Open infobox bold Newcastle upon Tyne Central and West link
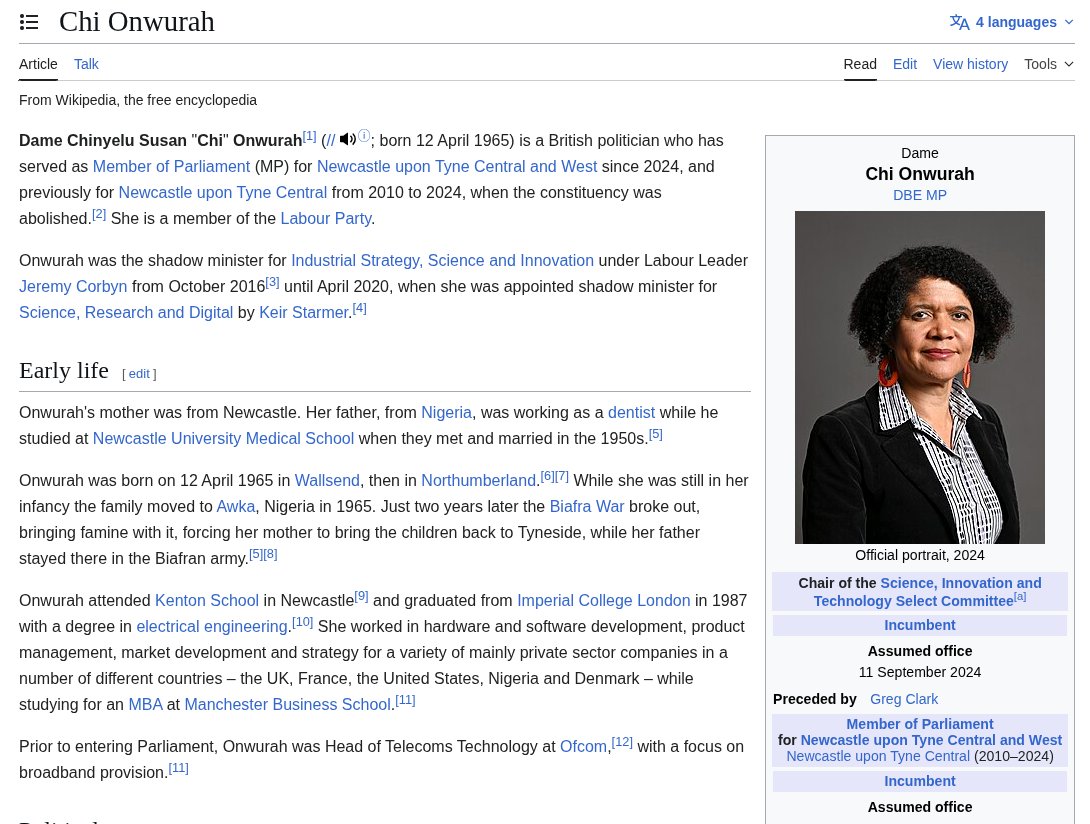1090x824 pixels. tap(932, 740)
